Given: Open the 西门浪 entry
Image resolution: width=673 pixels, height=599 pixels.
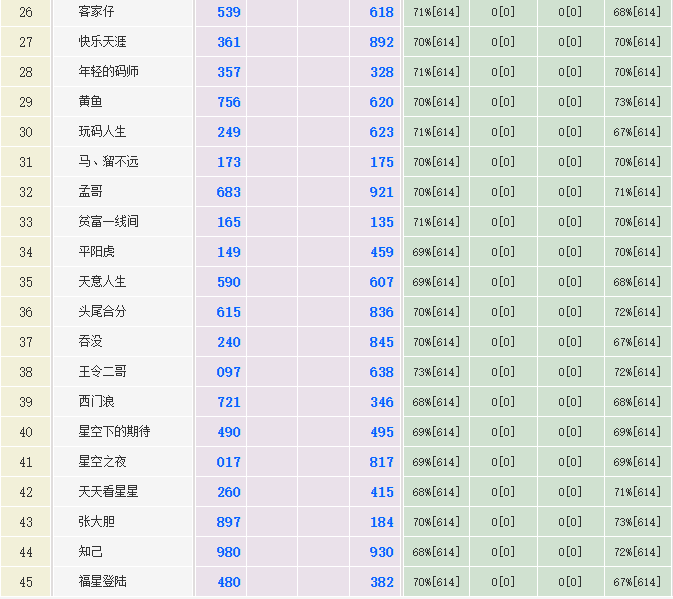Looking at the screenshot, I should click(97, 402).
